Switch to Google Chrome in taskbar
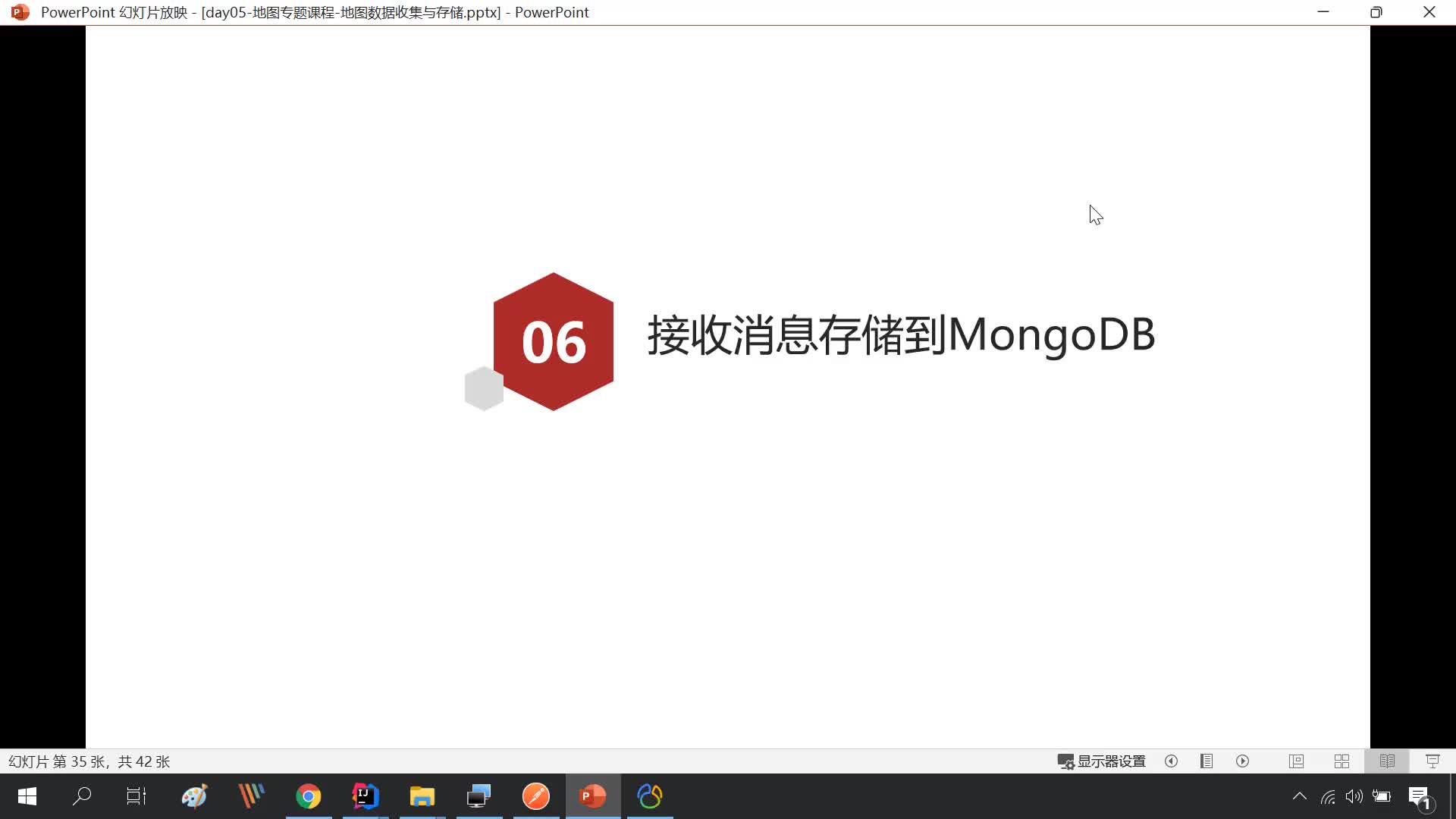The height and width of the screenshot is (819, 1456). (309, 796)
